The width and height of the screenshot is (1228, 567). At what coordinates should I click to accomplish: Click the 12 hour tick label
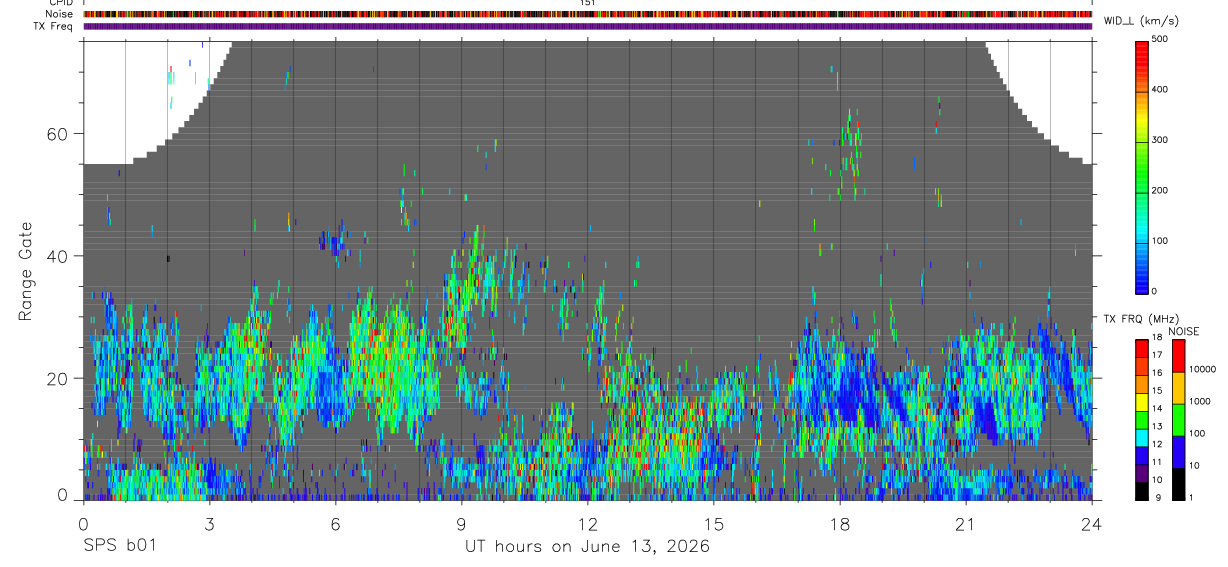[587, 524]
